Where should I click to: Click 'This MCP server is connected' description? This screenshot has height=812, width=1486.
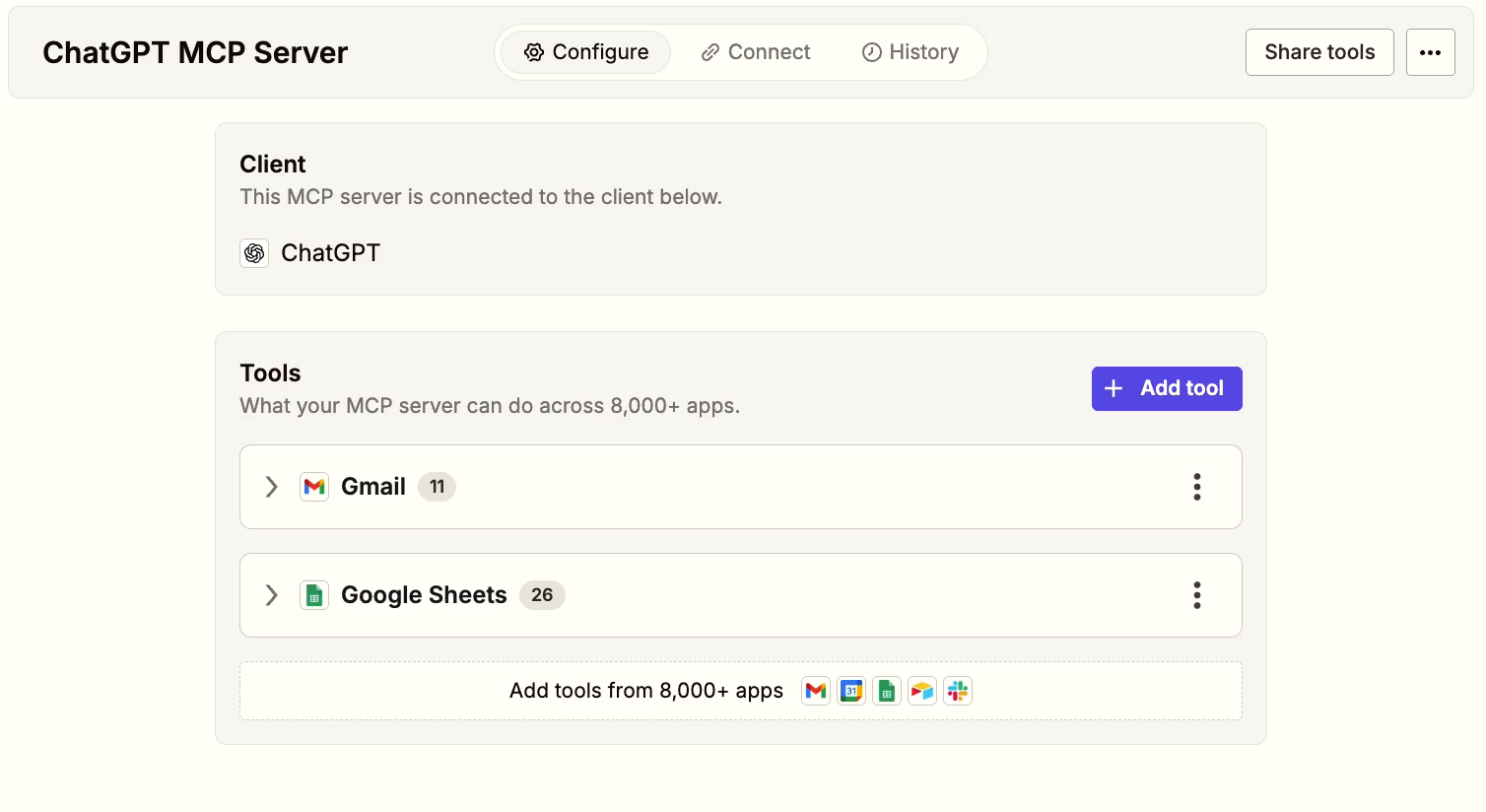481,197
